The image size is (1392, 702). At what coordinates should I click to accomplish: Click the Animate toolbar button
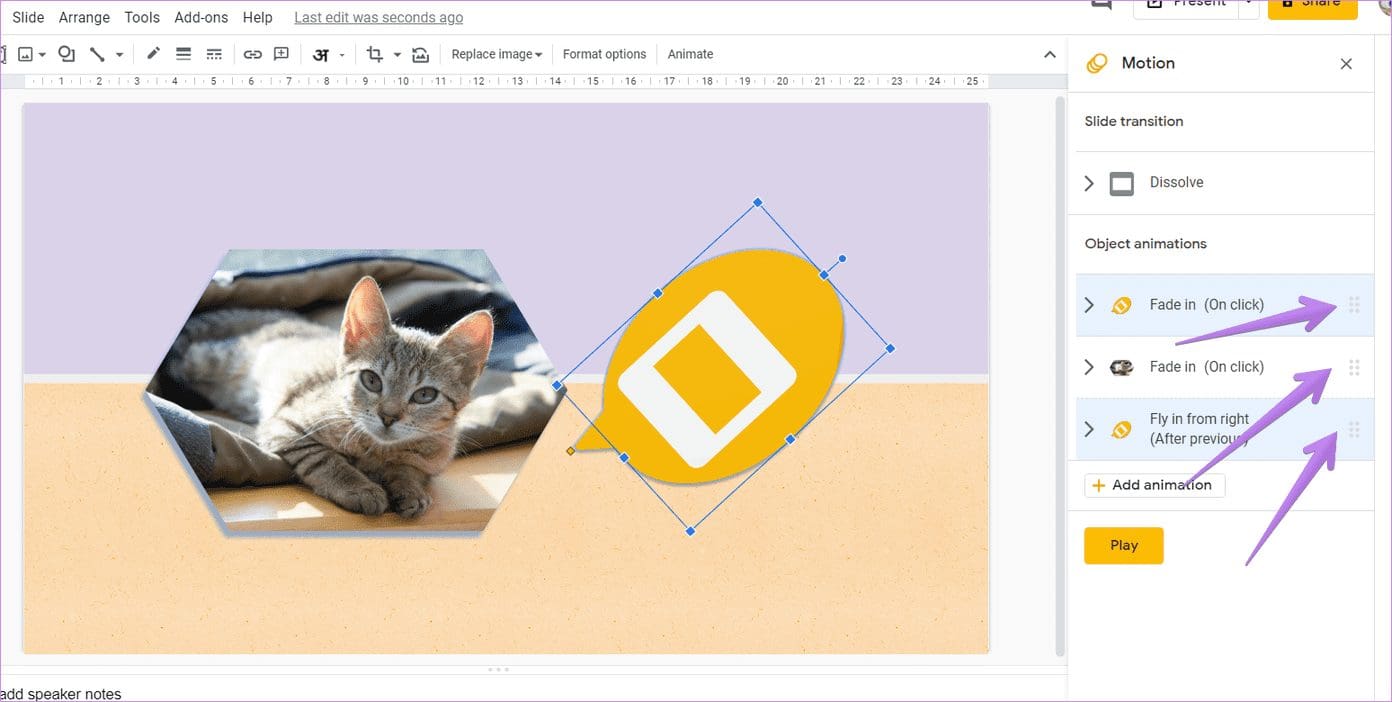tap(690, 54)
